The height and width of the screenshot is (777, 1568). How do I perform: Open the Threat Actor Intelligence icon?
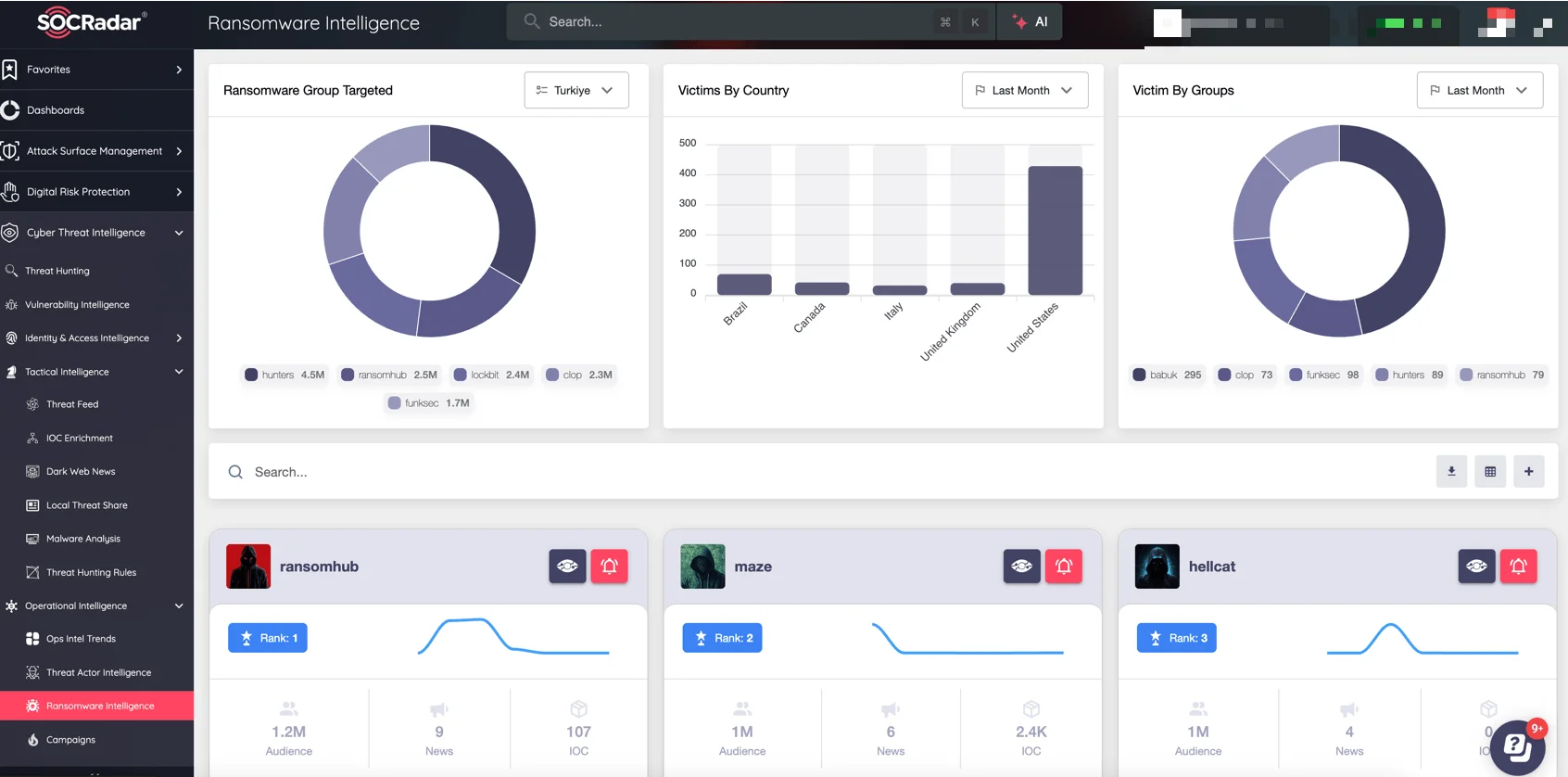[x=32, y=672]
